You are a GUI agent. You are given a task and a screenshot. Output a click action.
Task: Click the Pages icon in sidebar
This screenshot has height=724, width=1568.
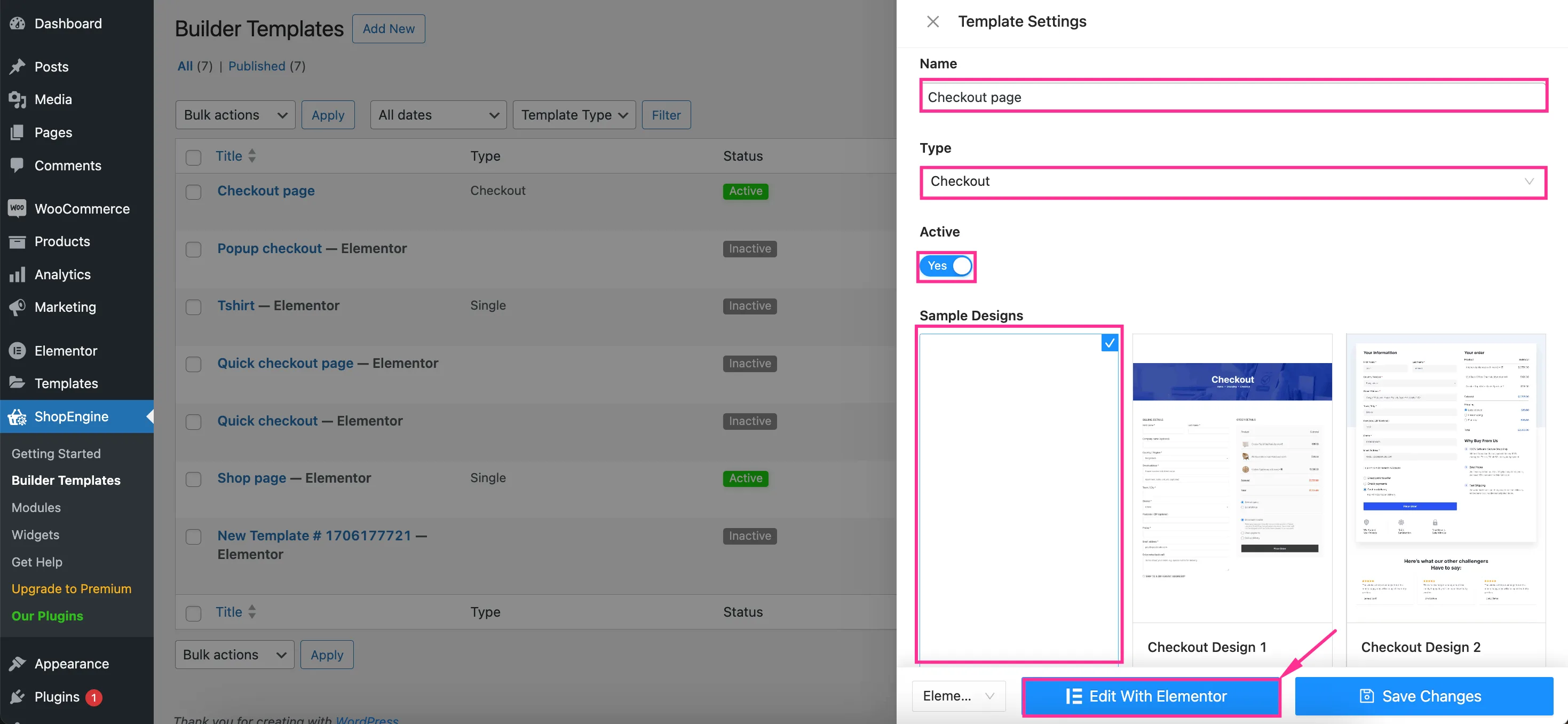coord(18,132)
